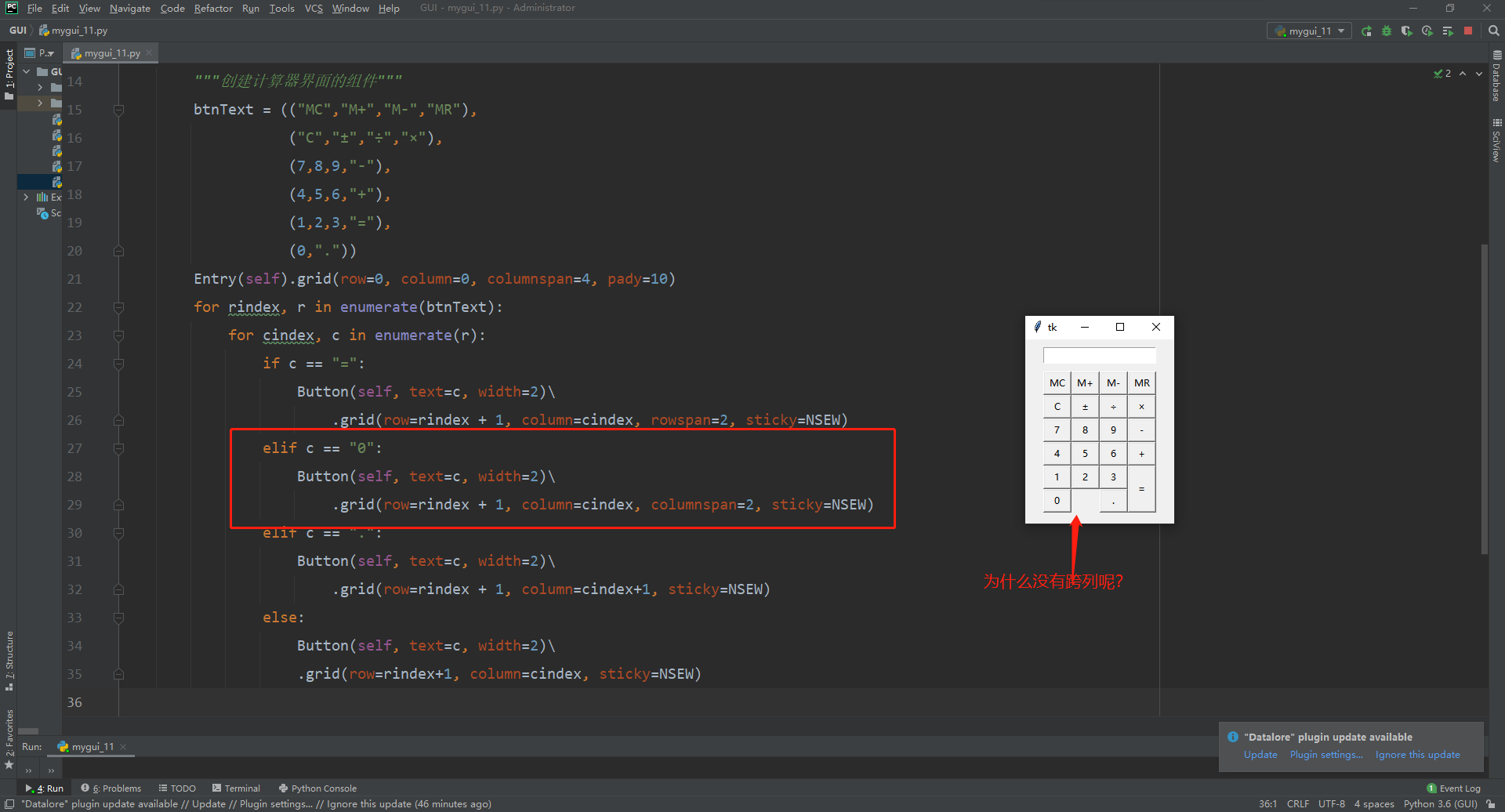Screen dimensions: 1505x812
Task: Open the Project view selector dropdown
Action: 40,53
